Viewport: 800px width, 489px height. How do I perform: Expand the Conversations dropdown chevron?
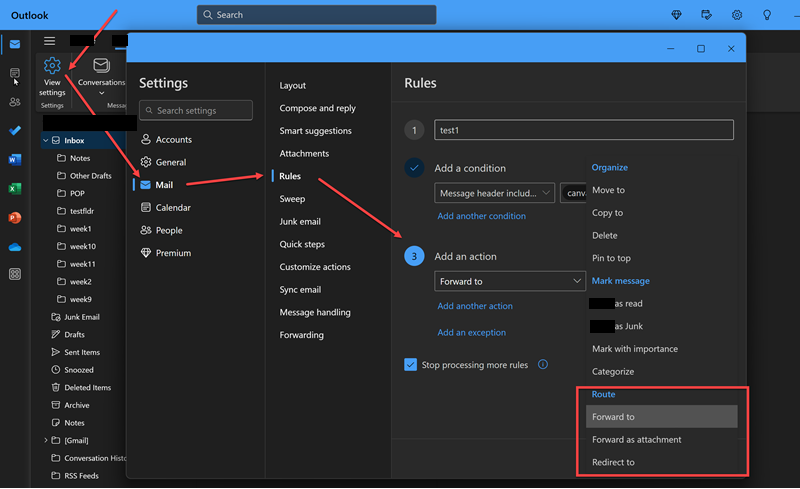(102, 93)
